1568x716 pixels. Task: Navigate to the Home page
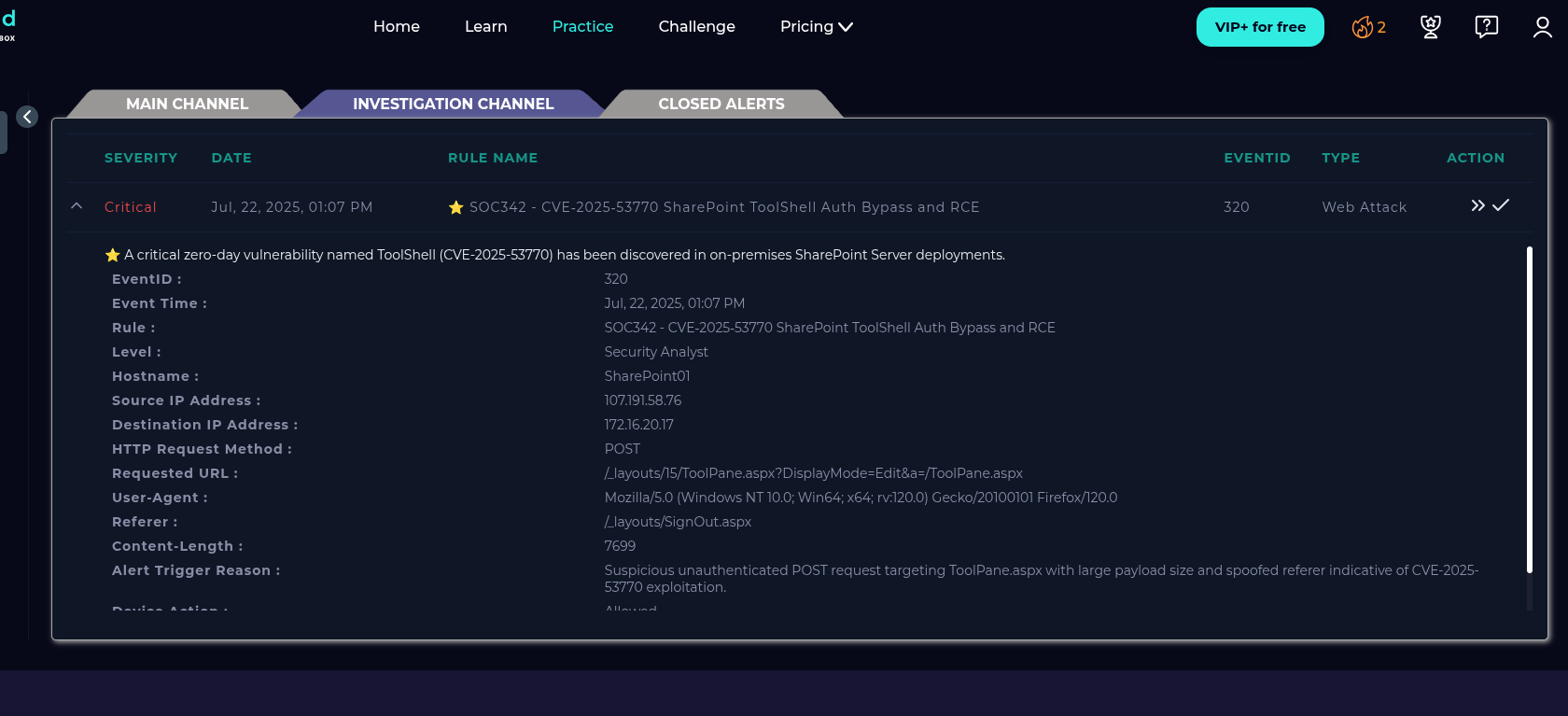tap(396, 27)
